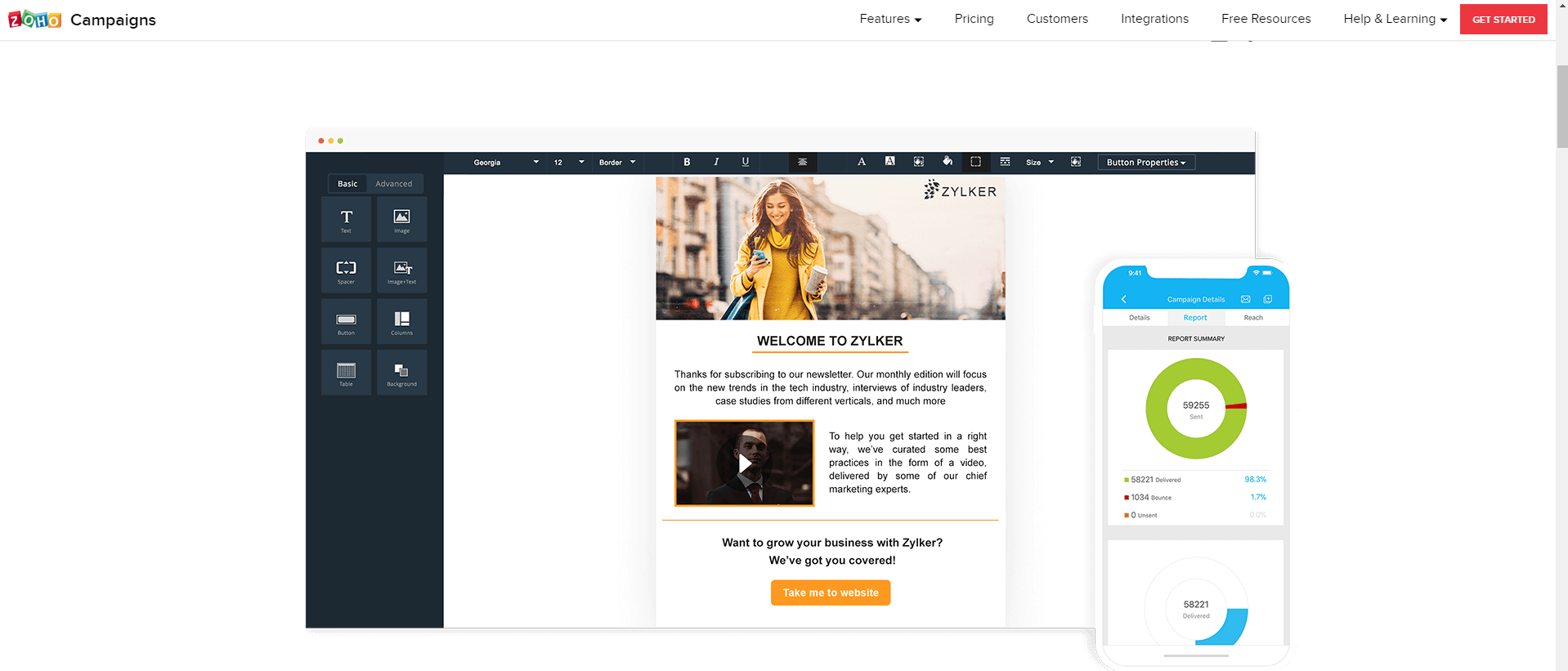Open the Free Resources page
1568x671 pixels.
coord(1266,19)
